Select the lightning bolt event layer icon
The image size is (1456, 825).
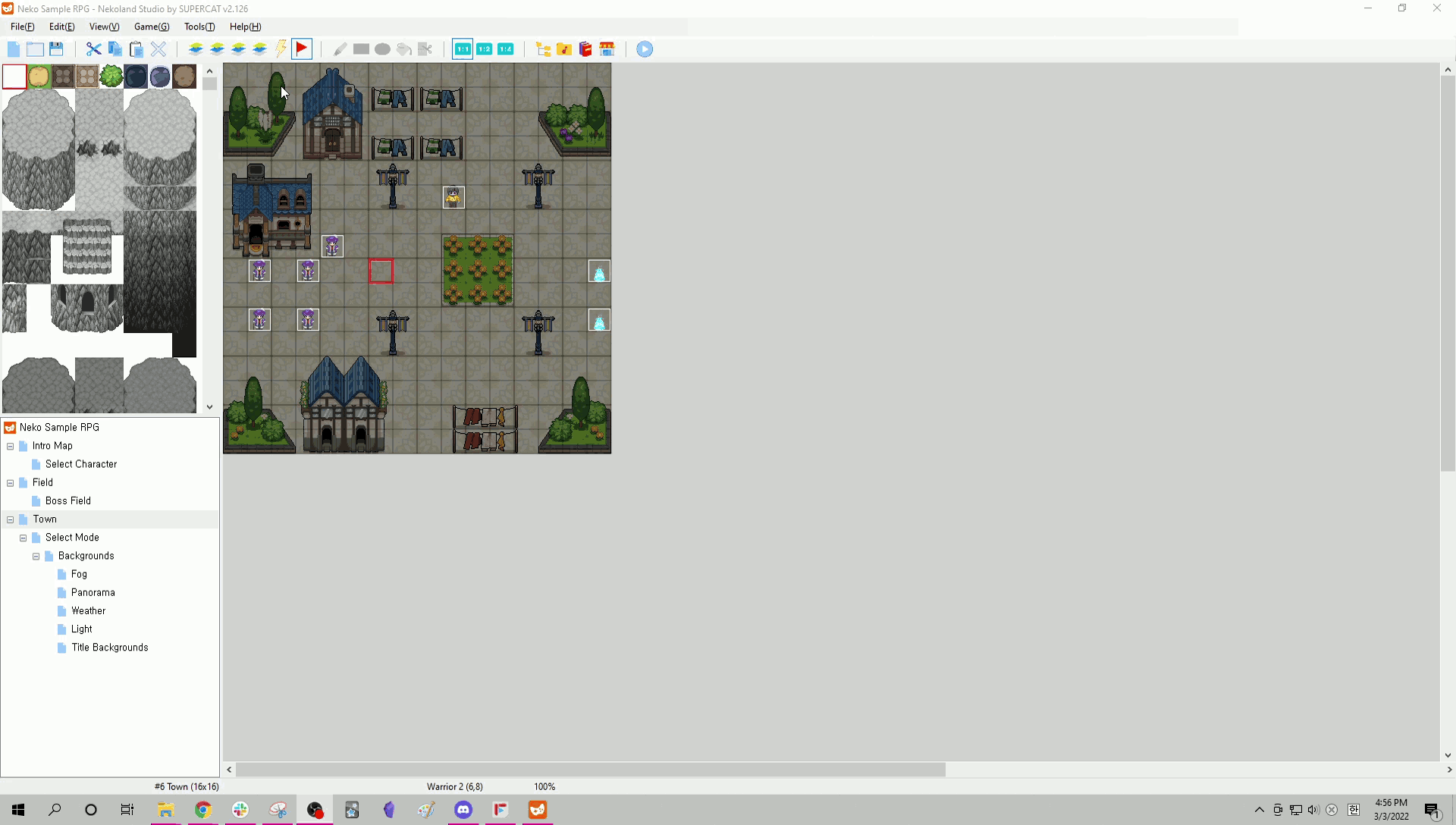click(x=281, y=49)
